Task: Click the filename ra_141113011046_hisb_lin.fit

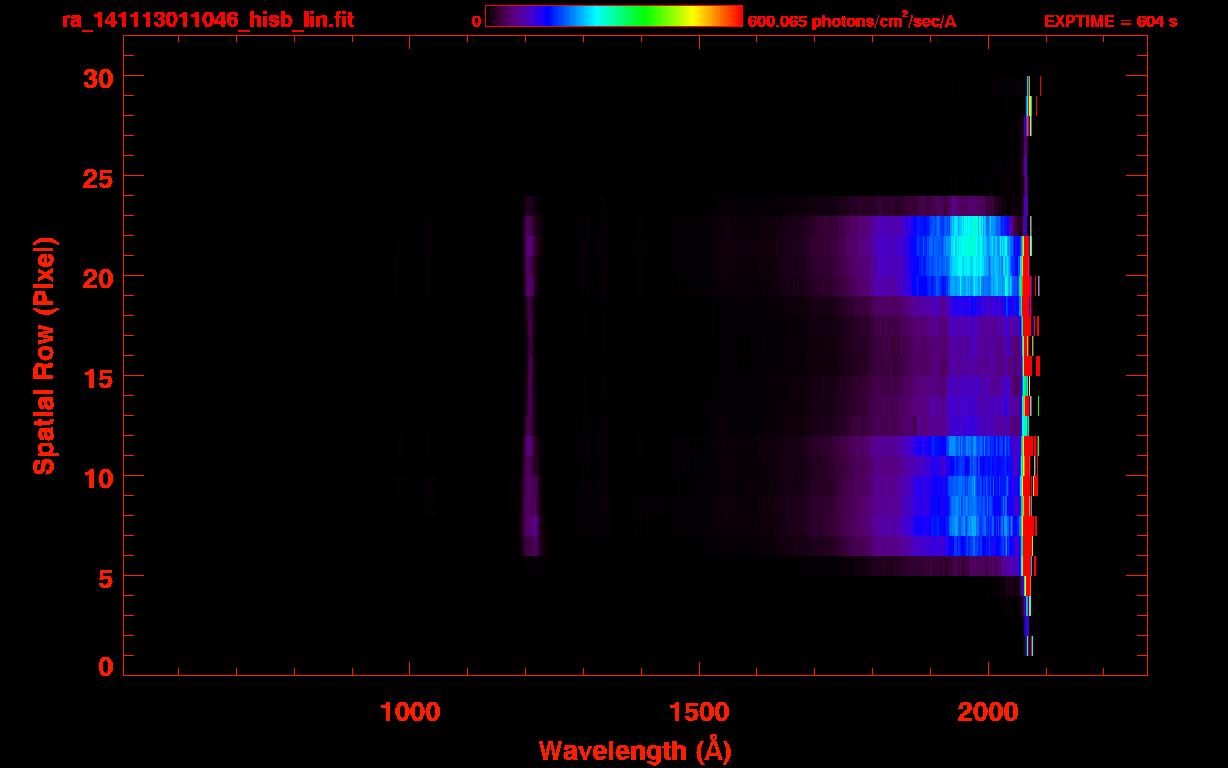Action: coord(207,19)
